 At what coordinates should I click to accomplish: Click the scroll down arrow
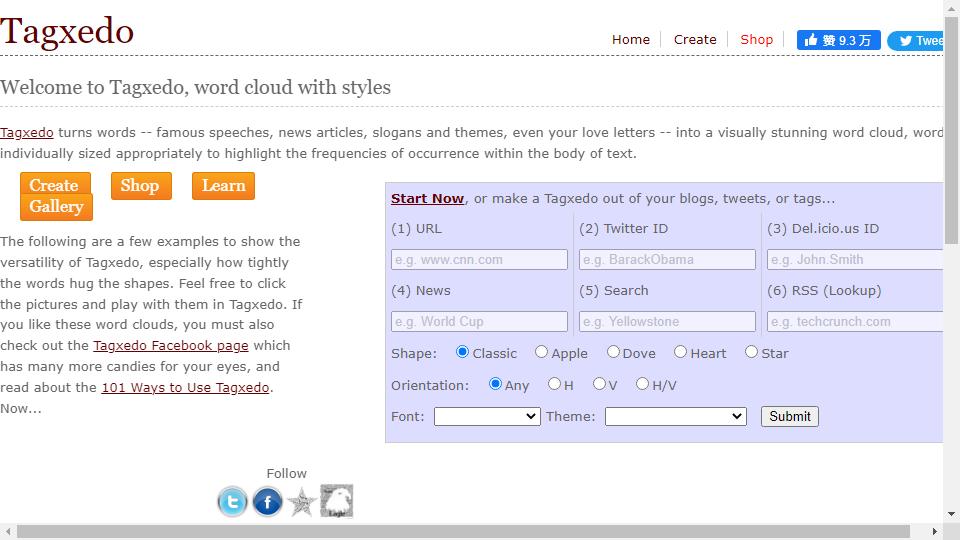coord(951,514)
